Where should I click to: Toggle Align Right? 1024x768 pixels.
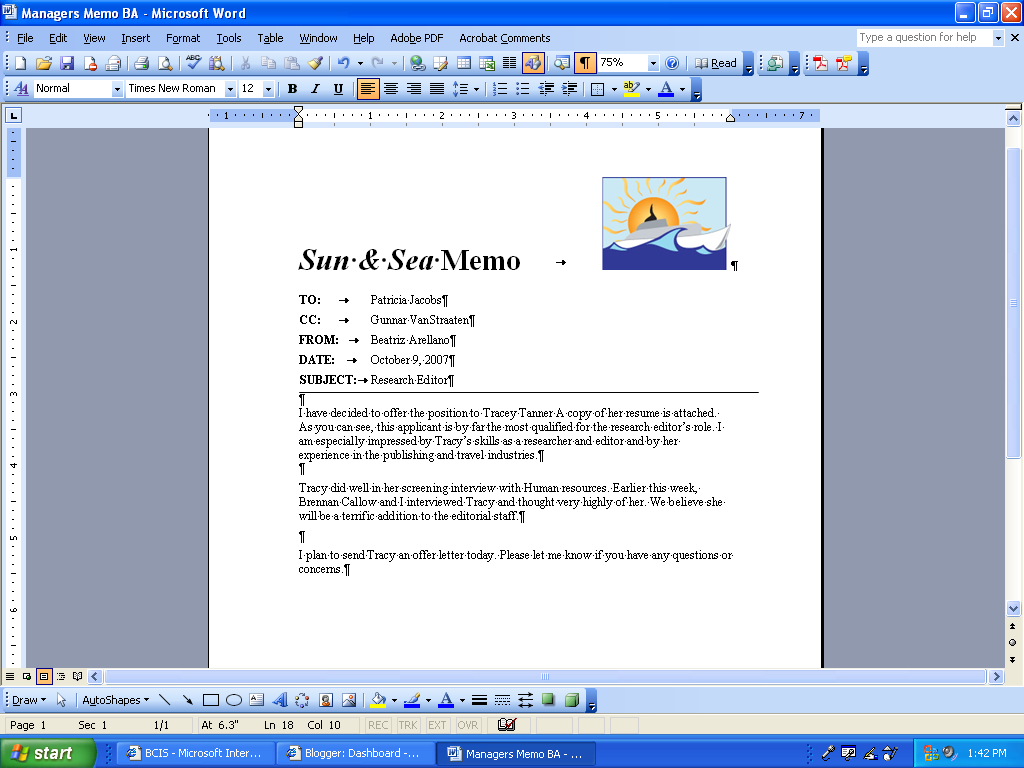tap(414, 89)
